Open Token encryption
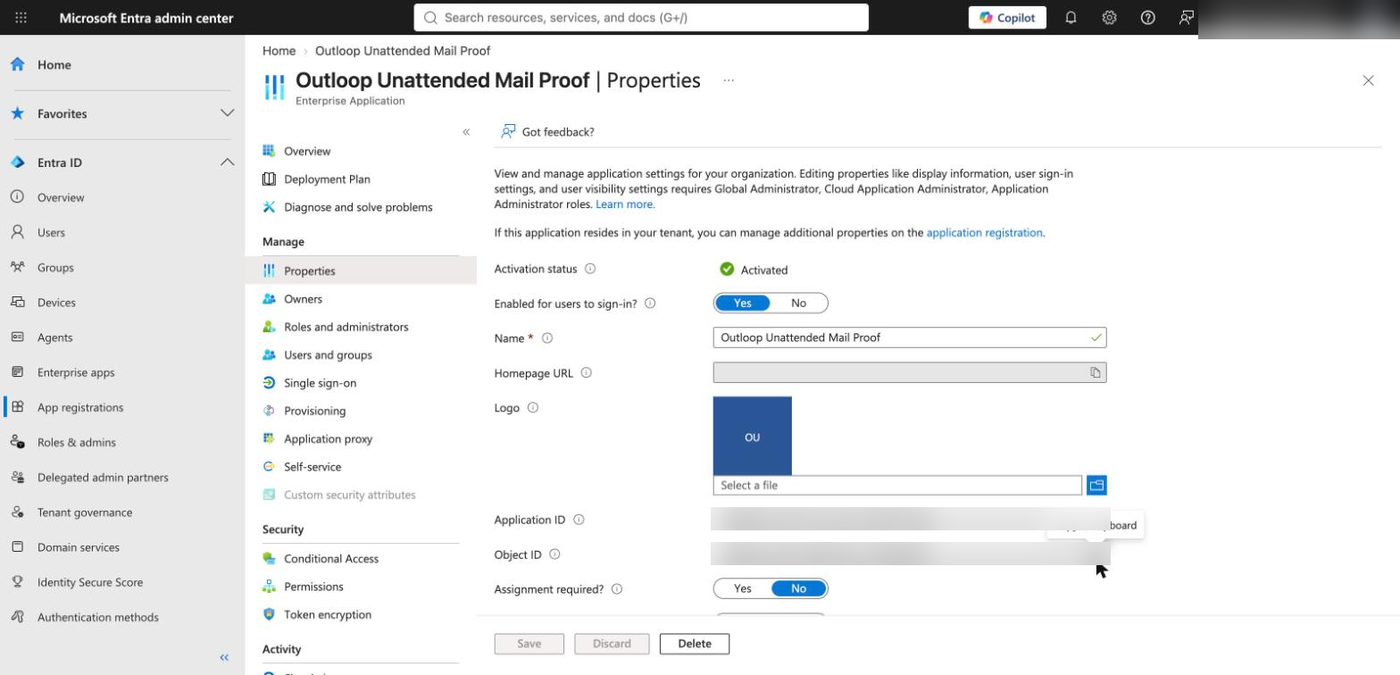1400x675 pixels. coord(327,615)
